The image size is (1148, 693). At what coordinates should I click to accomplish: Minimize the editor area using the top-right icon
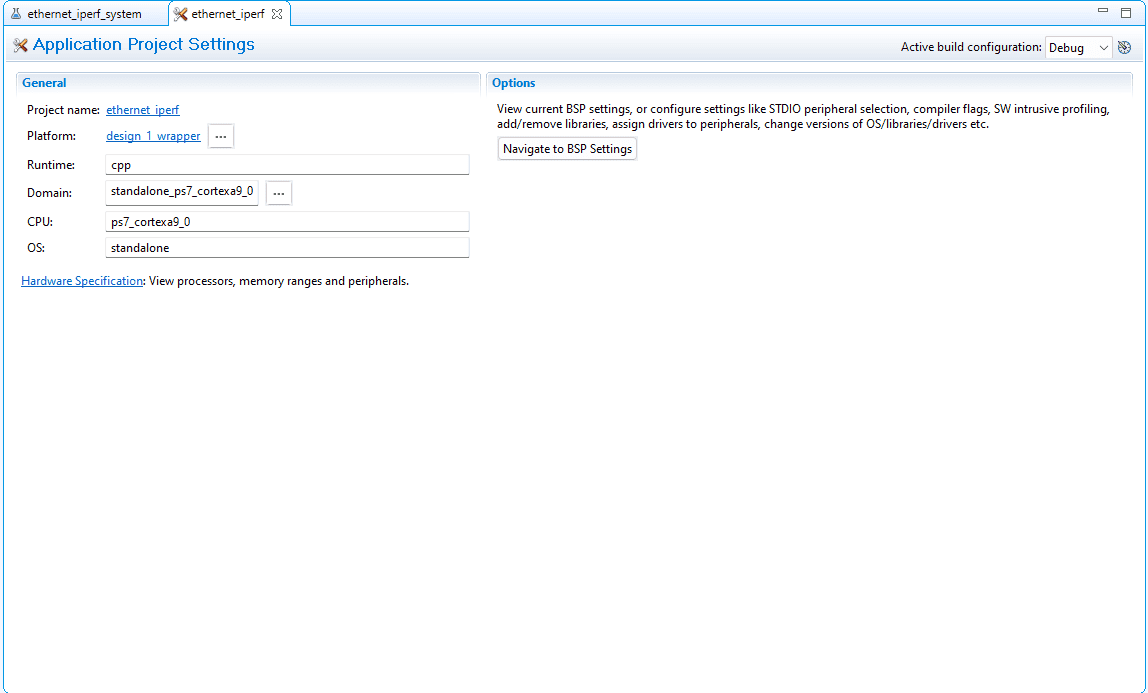click(1103, 11)
